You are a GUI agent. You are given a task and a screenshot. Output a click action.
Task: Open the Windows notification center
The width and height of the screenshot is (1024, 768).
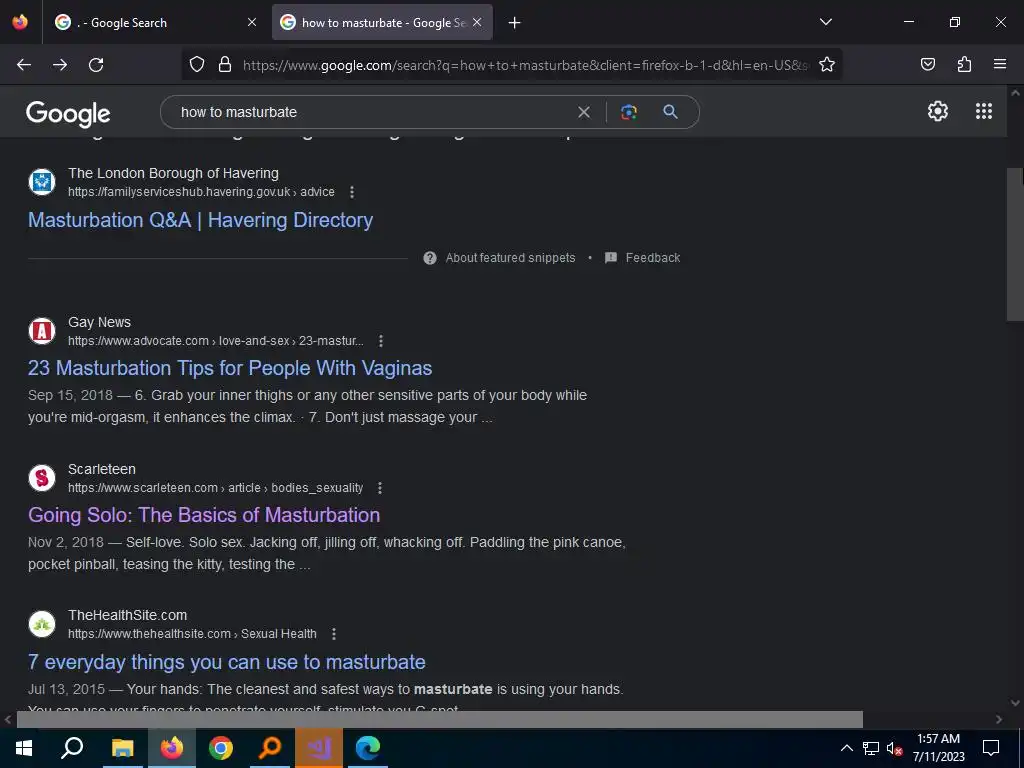[x=991, y=748]
